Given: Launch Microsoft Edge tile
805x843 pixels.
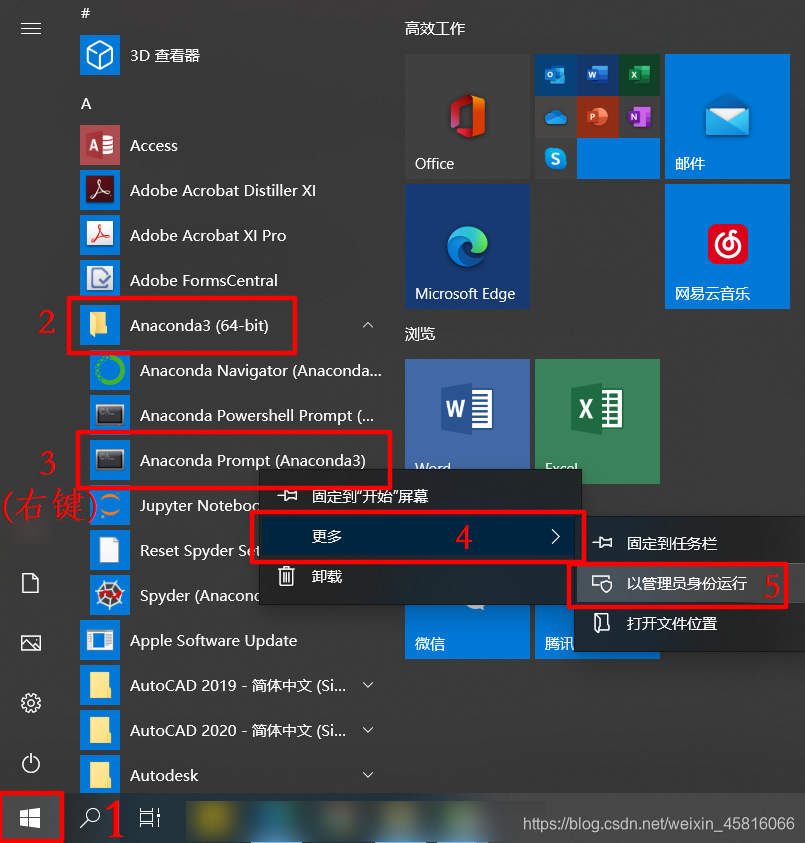Looking at the screenshot, I should coord(467,246).
